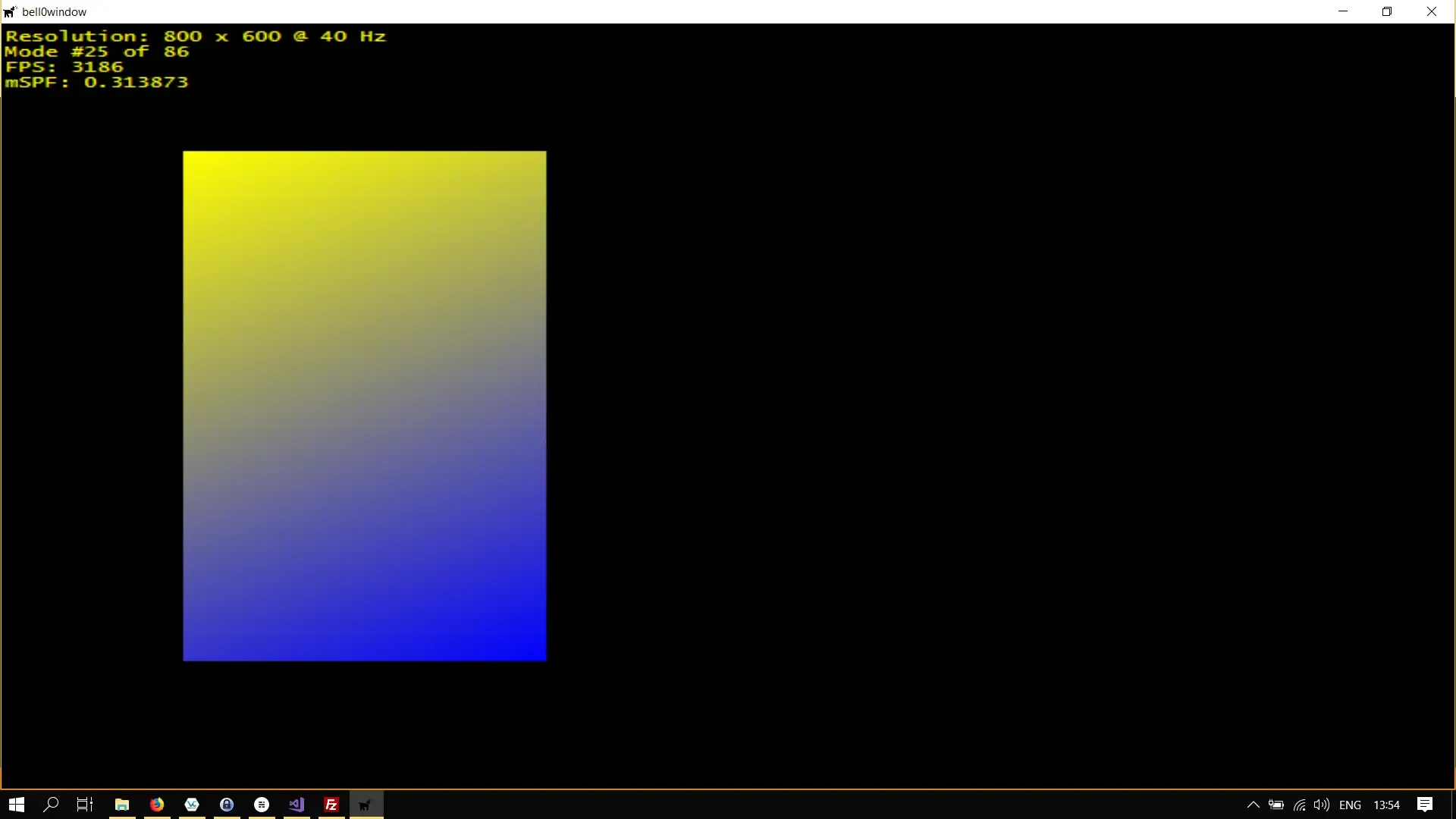Open FileZilla from the taskbar
Image resolution: width=1456 pixels, height=819 pixels.
point(331,805)
